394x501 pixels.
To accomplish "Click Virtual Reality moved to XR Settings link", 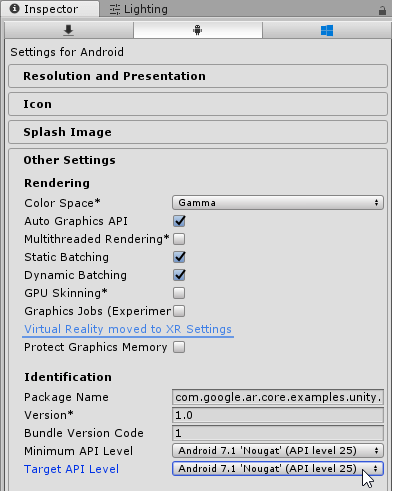I will [x=128, y=329].
